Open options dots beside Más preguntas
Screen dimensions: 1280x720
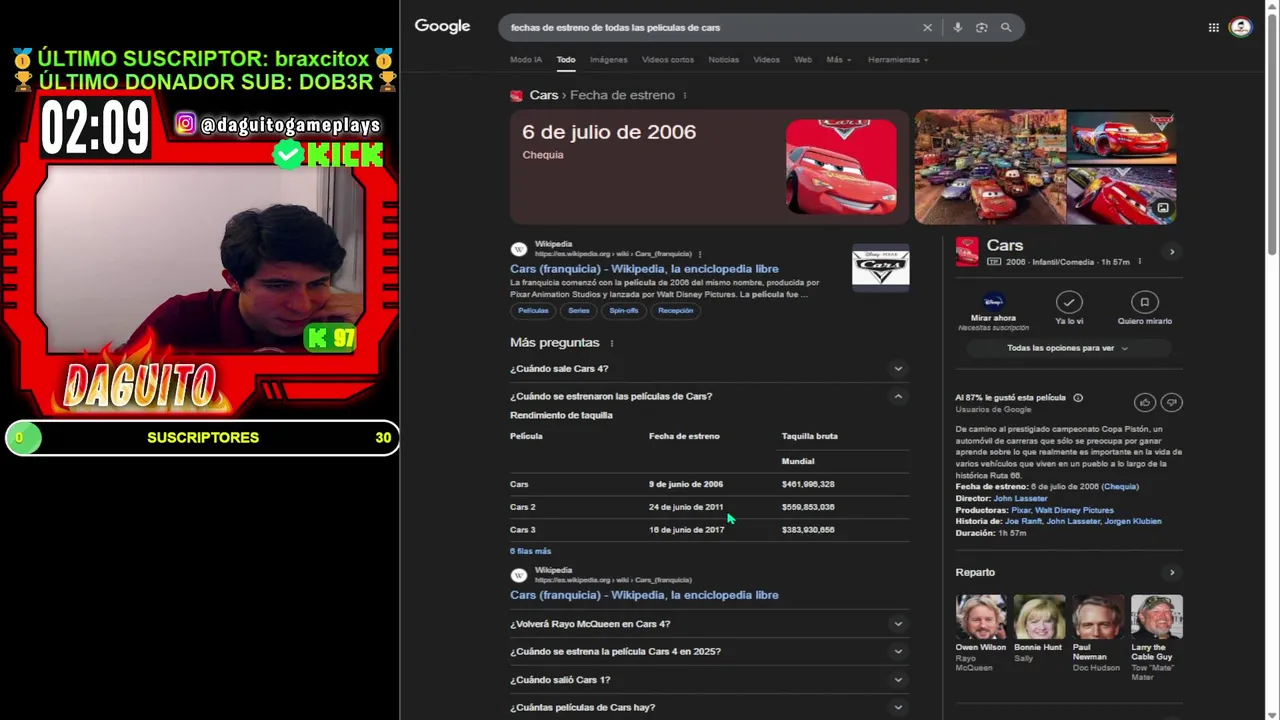(x=611, y=343)
